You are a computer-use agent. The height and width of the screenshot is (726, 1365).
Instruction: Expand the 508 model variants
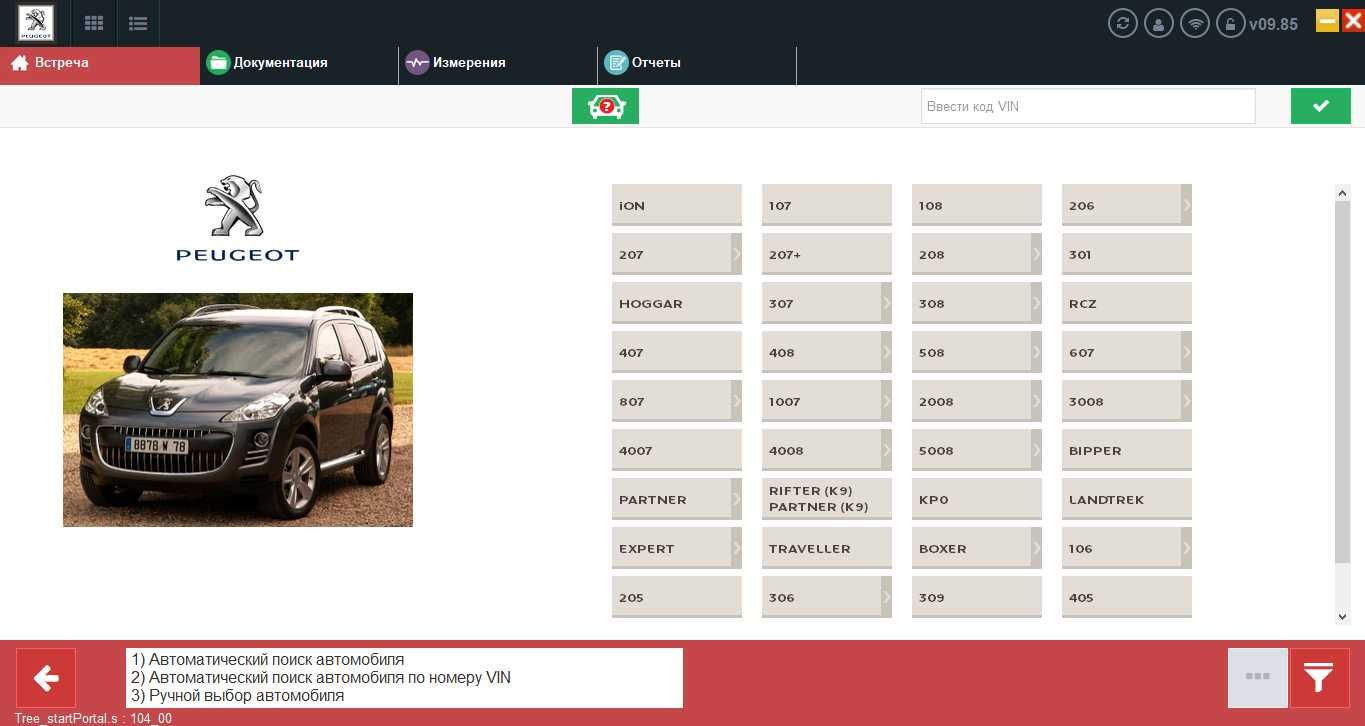coord(1036,352)
